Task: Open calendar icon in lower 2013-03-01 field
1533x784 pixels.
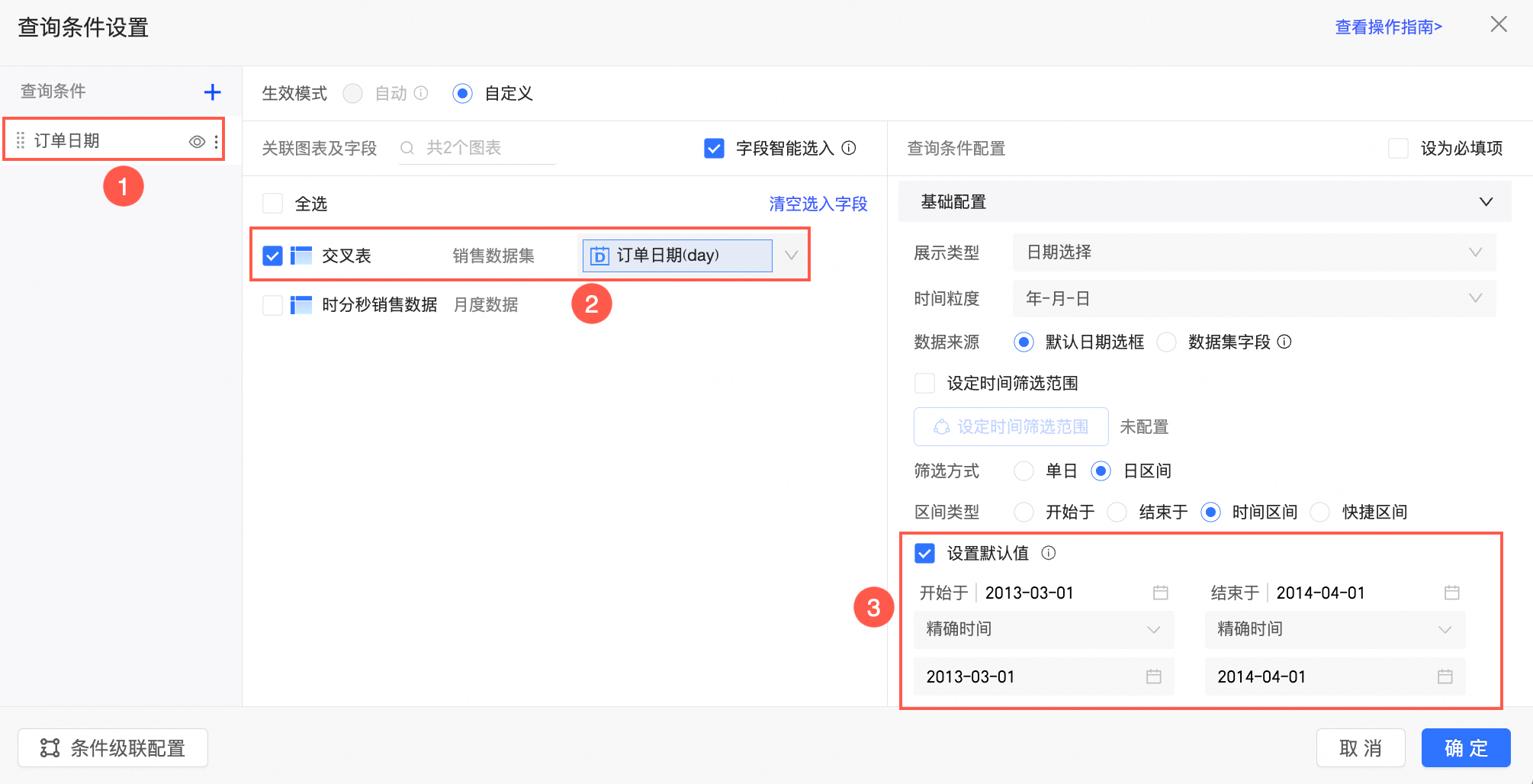Action: click(1154, 676)
